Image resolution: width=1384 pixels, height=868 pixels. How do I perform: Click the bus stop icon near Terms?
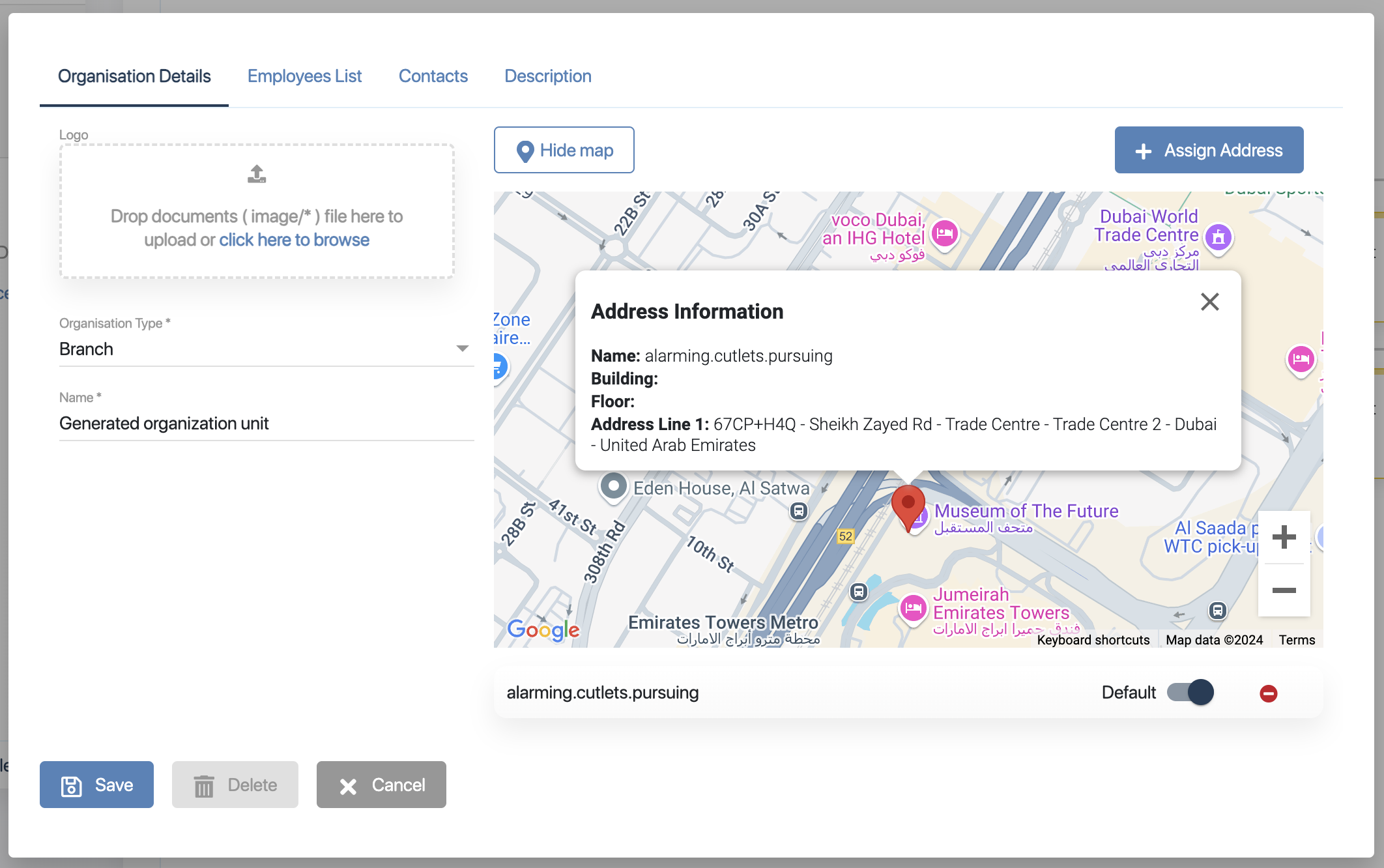[x=1217, y=611]
